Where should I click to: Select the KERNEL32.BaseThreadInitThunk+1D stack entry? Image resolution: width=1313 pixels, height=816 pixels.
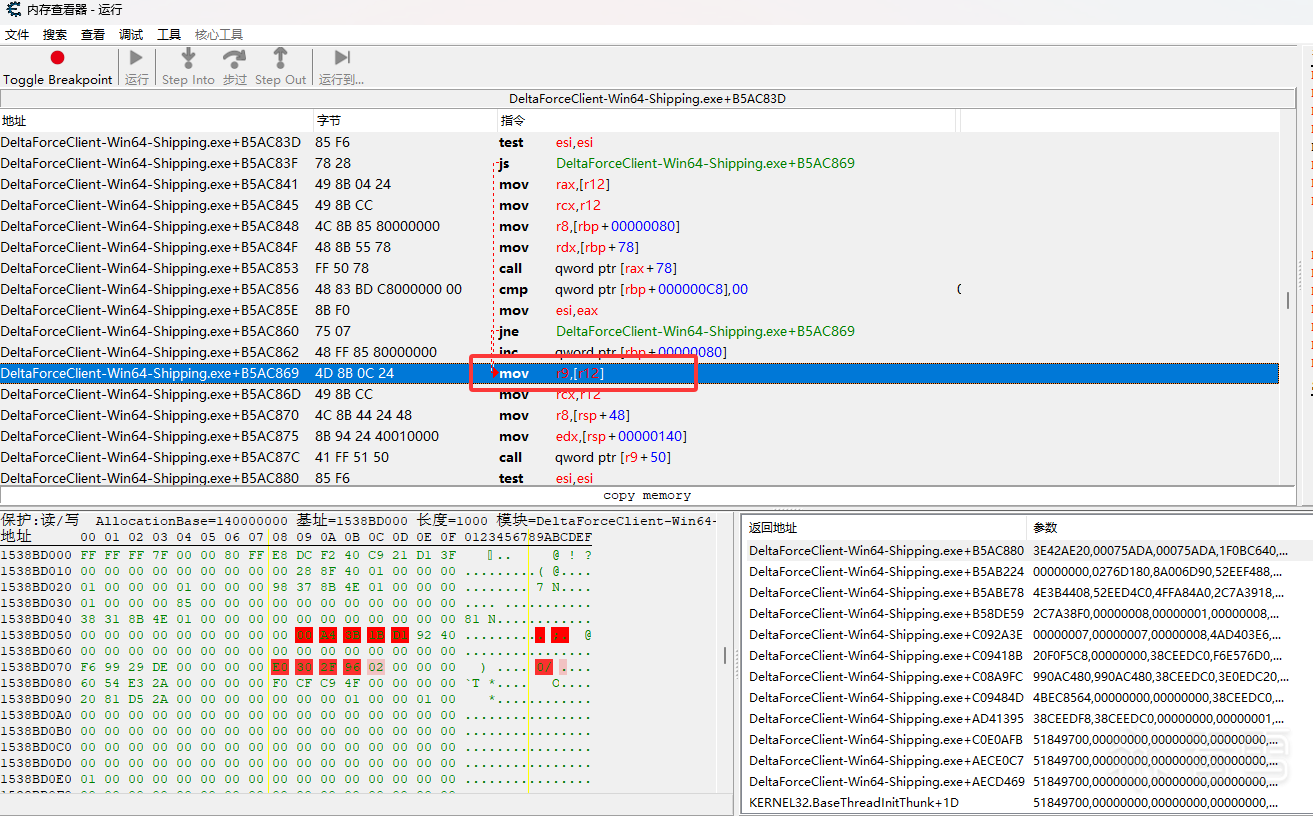(1028, 802)
